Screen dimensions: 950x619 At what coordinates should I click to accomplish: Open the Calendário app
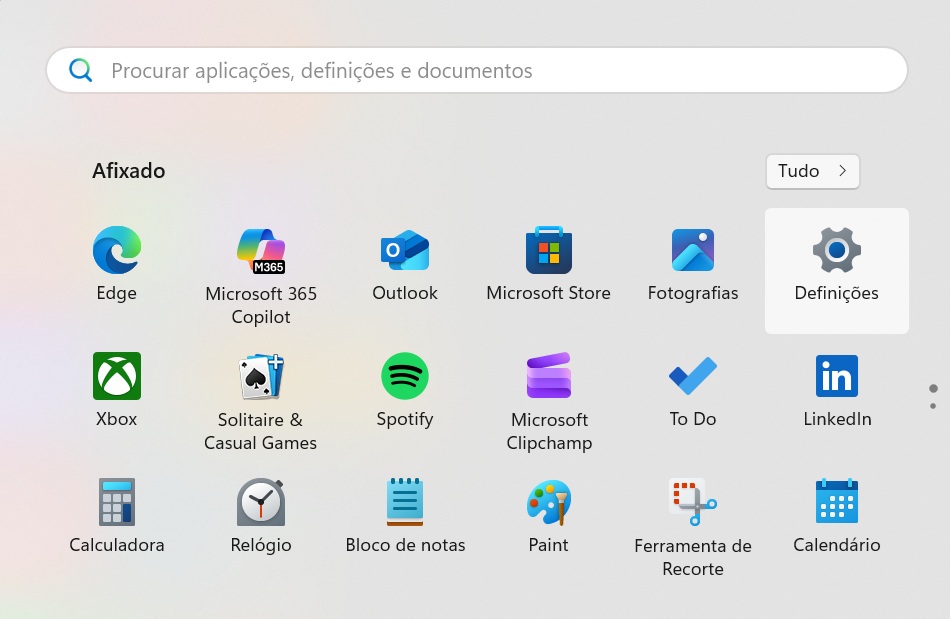[837, 503]
